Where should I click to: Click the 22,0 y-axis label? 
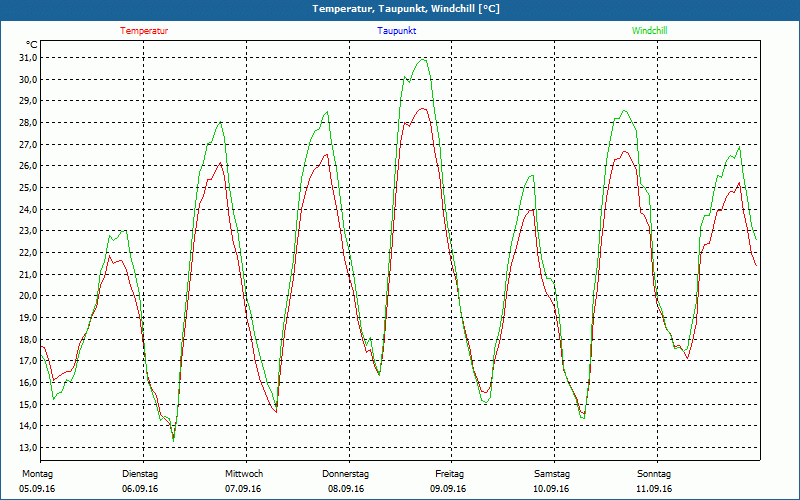coord(28,253)
